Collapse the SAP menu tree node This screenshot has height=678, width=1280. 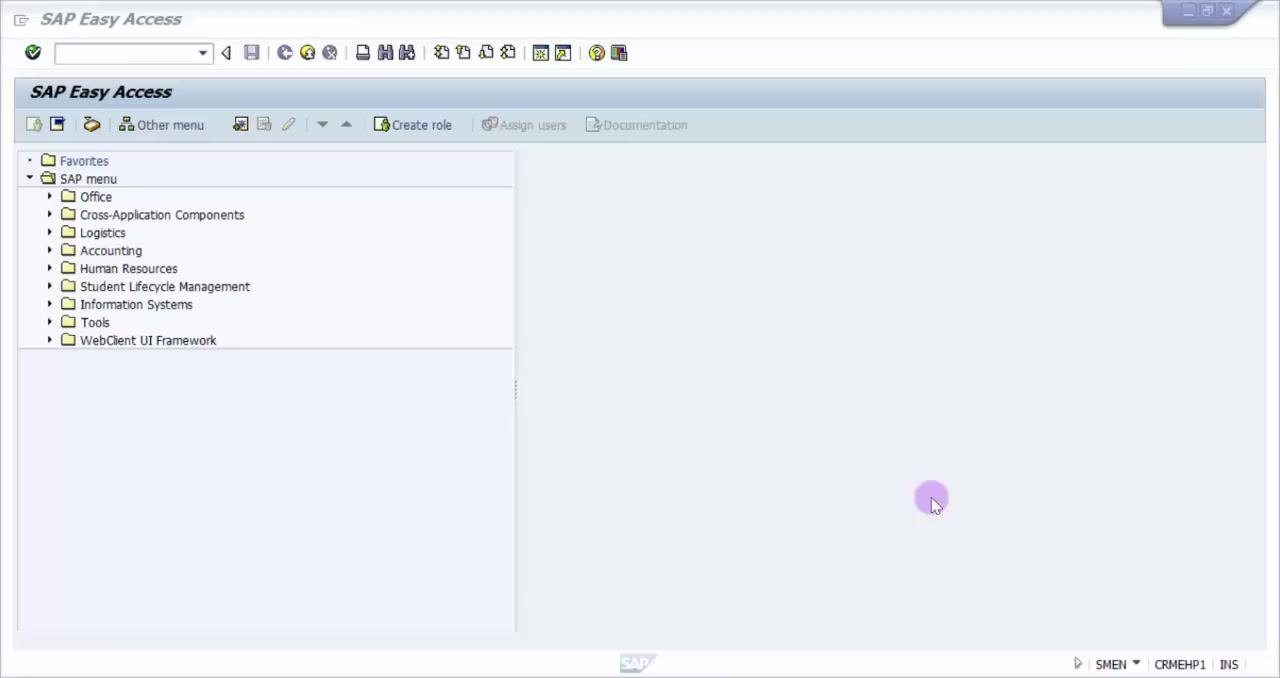click(29, 178)
